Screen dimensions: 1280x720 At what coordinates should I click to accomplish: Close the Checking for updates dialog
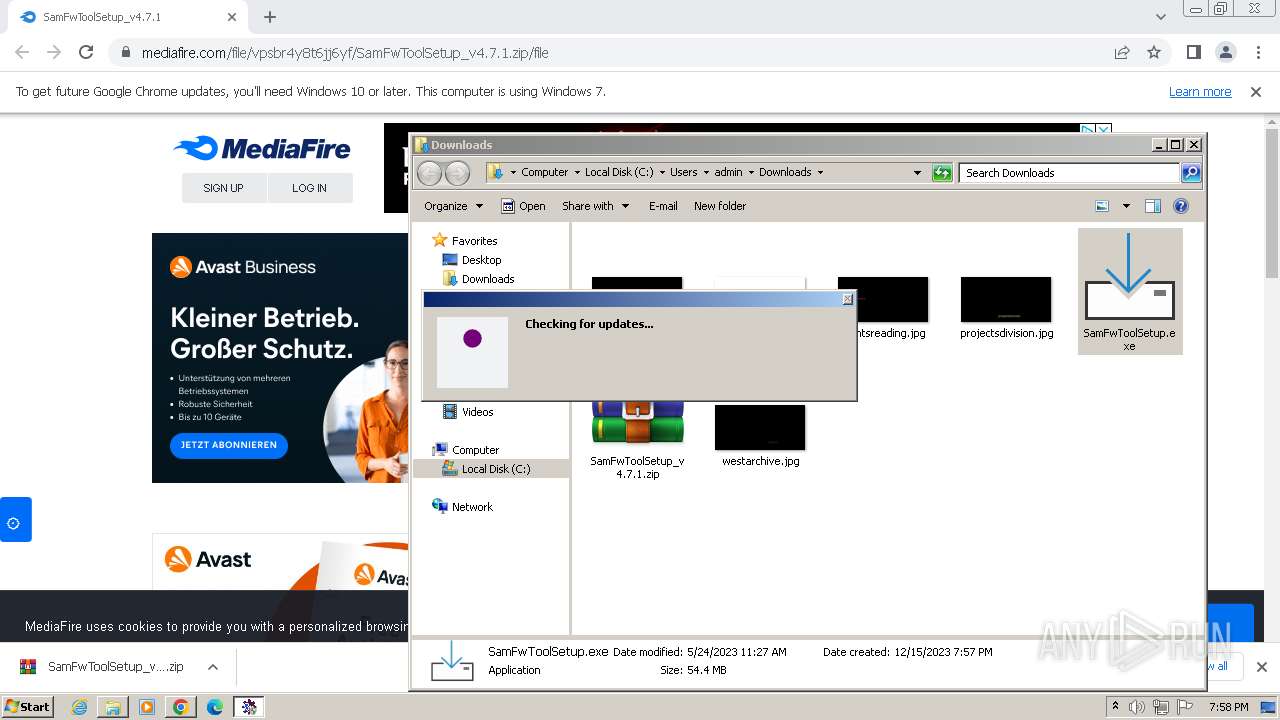click(848, 299)
